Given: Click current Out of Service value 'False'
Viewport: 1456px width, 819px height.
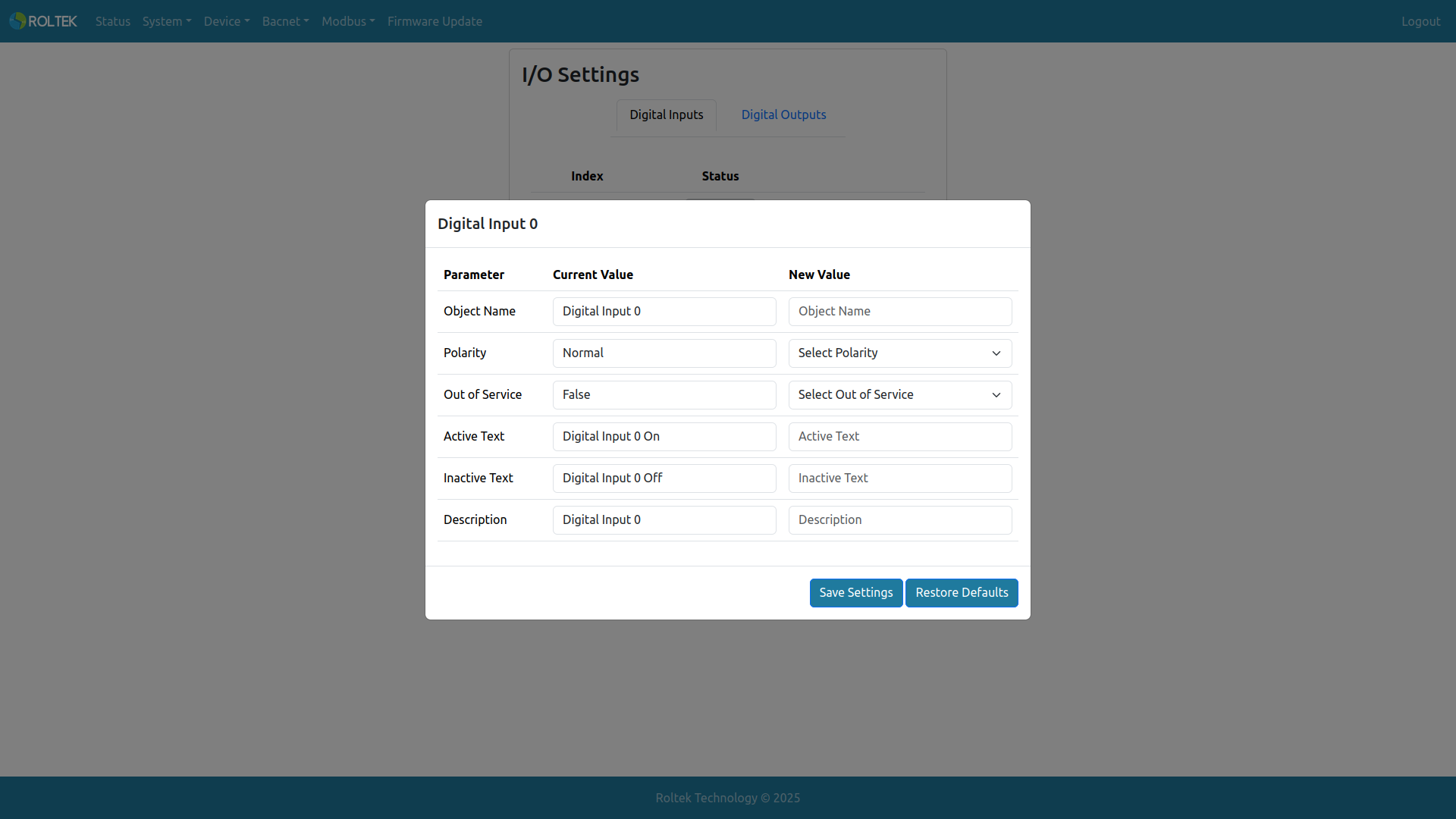Looking at the screenshot, I should (664, 395).
